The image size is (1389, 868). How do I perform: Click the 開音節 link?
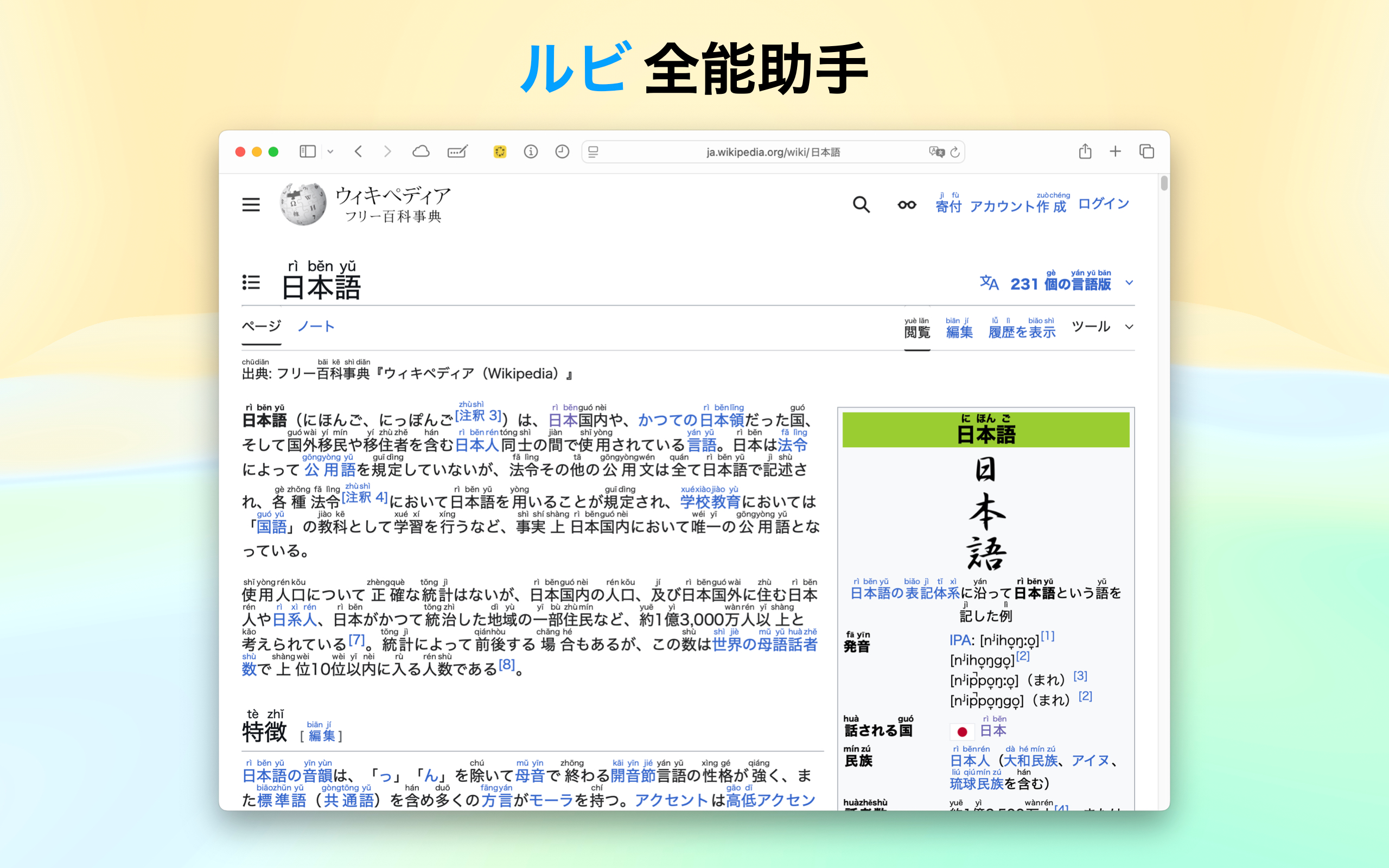pos(633,775)
